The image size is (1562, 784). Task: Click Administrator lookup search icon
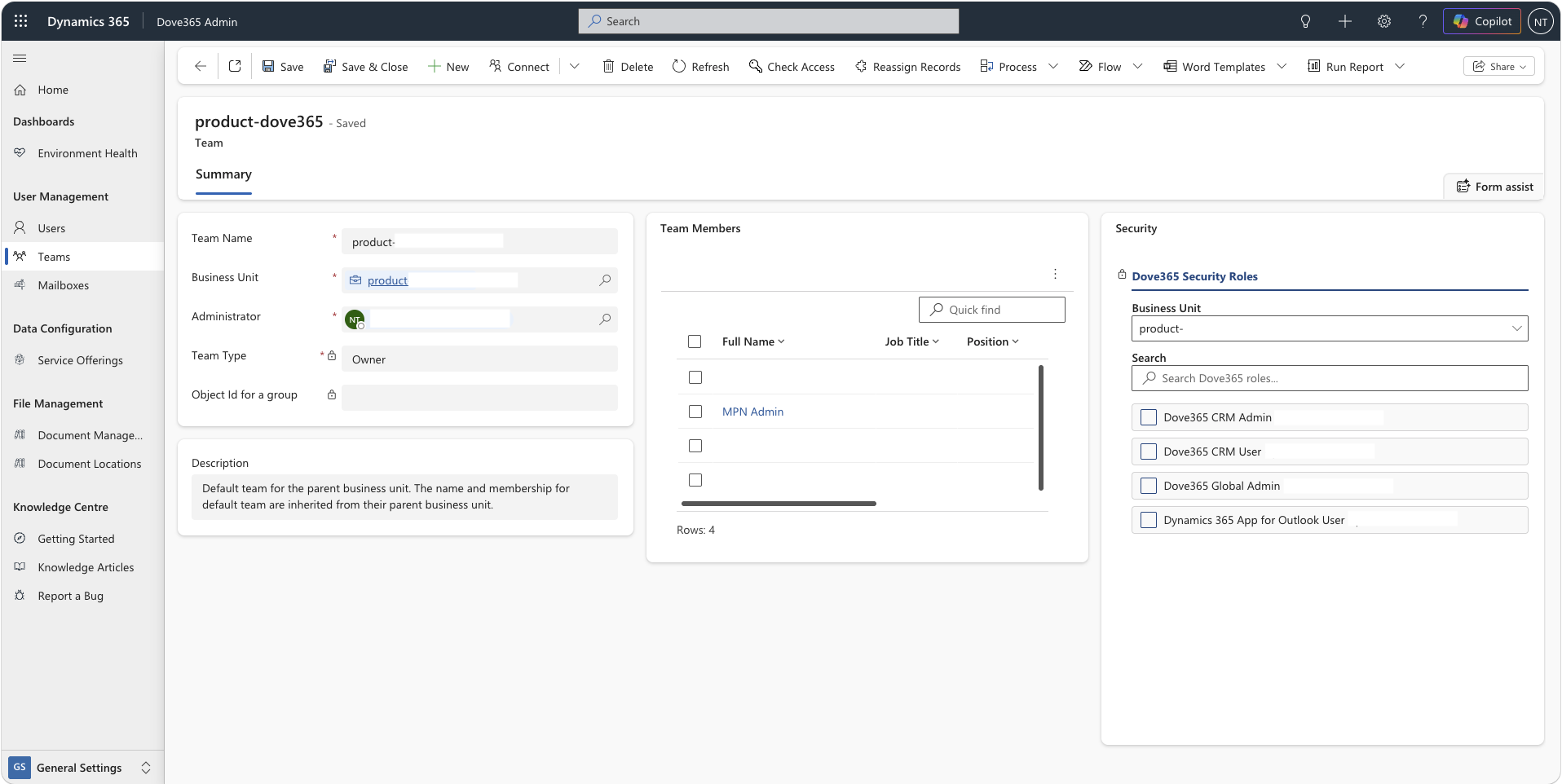(605, 319)
